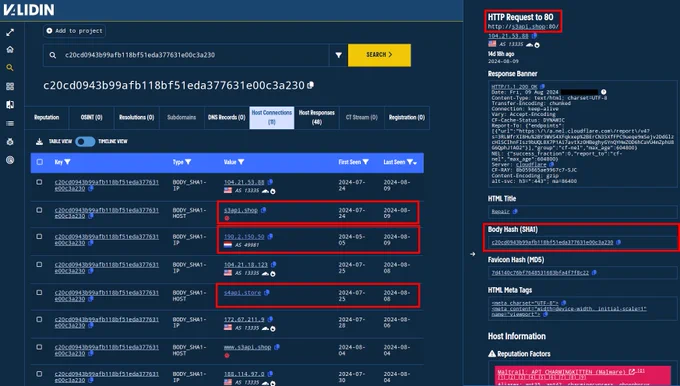This screenshot has height=386, width=680.
Task: Open the DNS Records (0) tab
Action: [x=226, y=118]
